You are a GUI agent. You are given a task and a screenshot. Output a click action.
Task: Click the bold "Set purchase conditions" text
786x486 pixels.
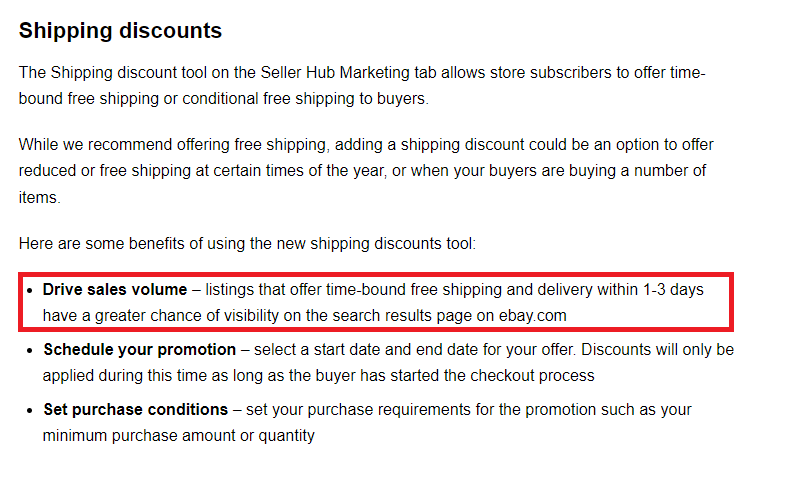tap(135, 410)
